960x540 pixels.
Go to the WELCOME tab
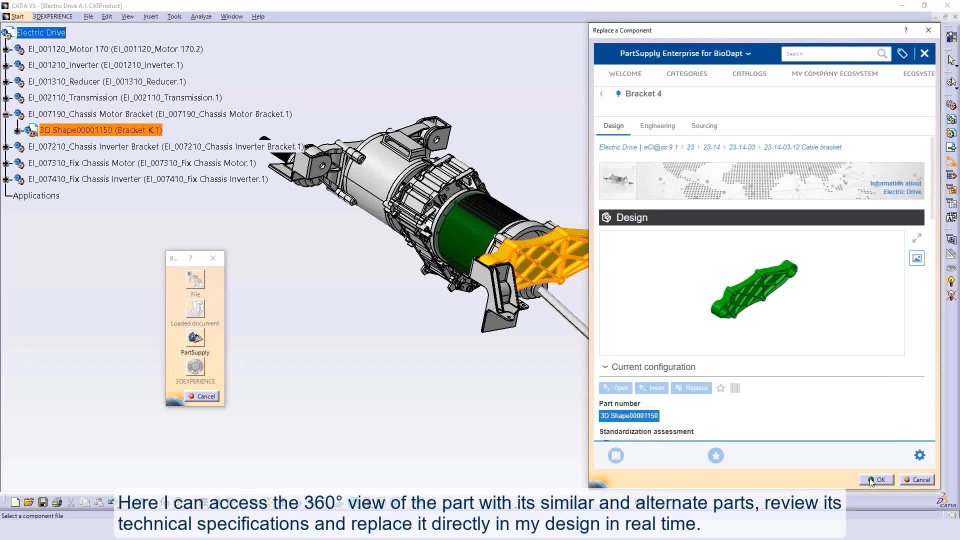click(625, 73)
